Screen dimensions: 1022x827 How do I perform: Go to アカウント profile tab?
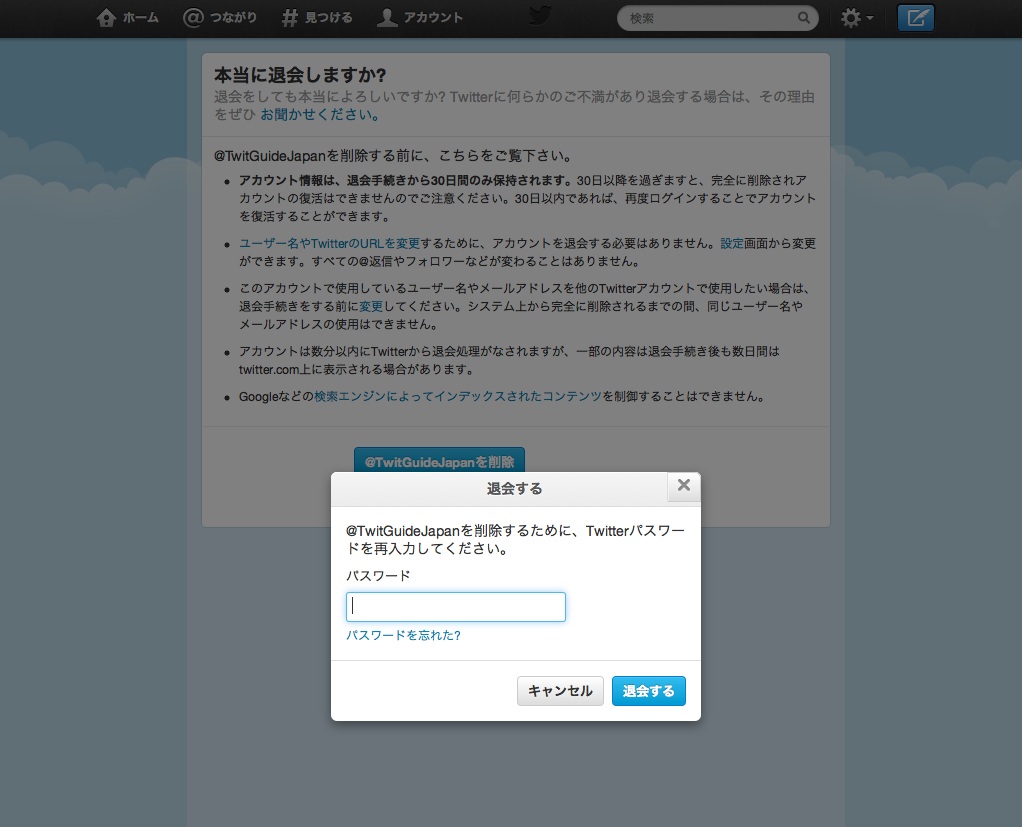[420, 18]
